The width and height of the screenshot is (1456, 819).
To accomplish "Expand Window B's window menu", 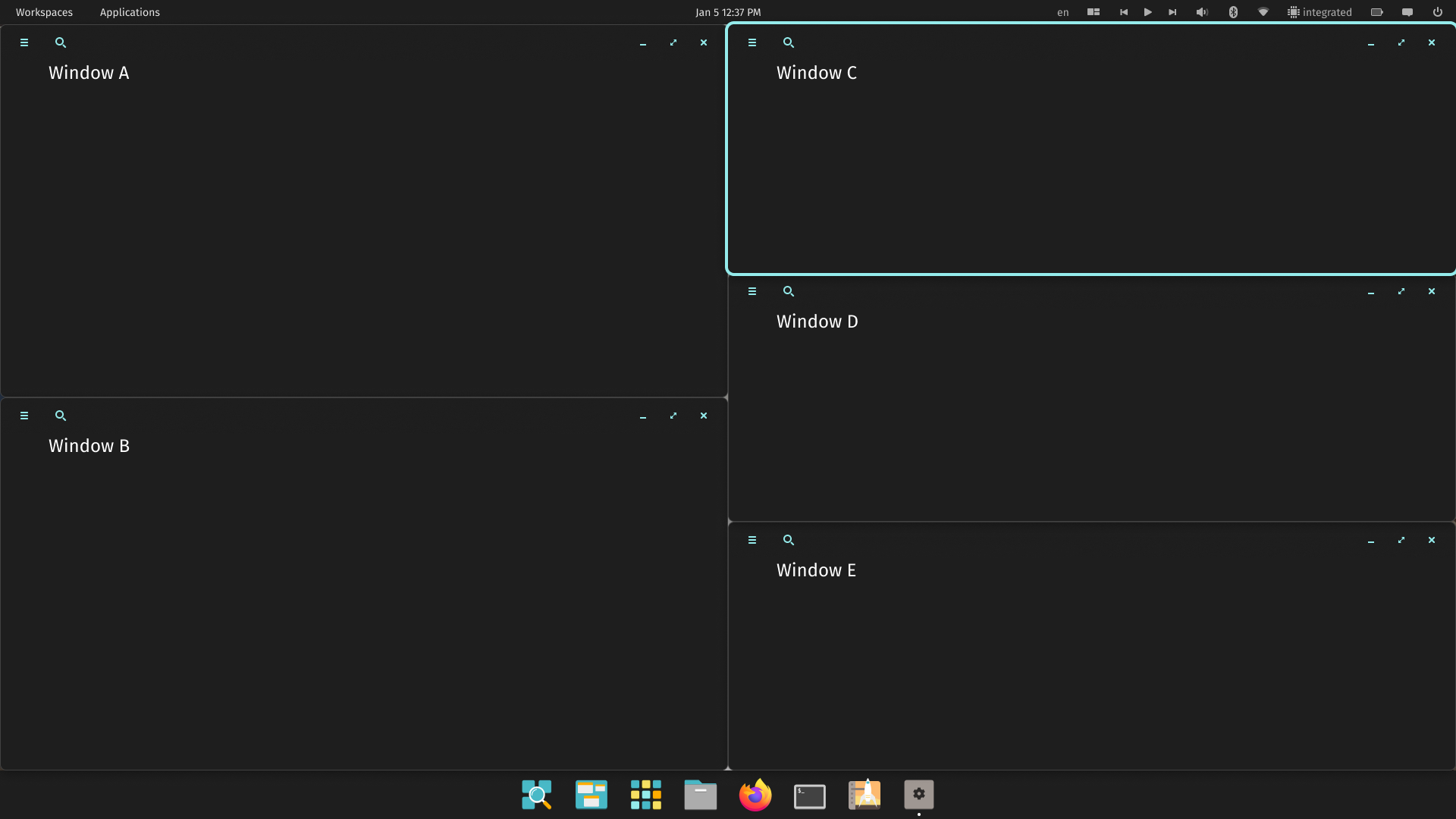I will [24, 416].
